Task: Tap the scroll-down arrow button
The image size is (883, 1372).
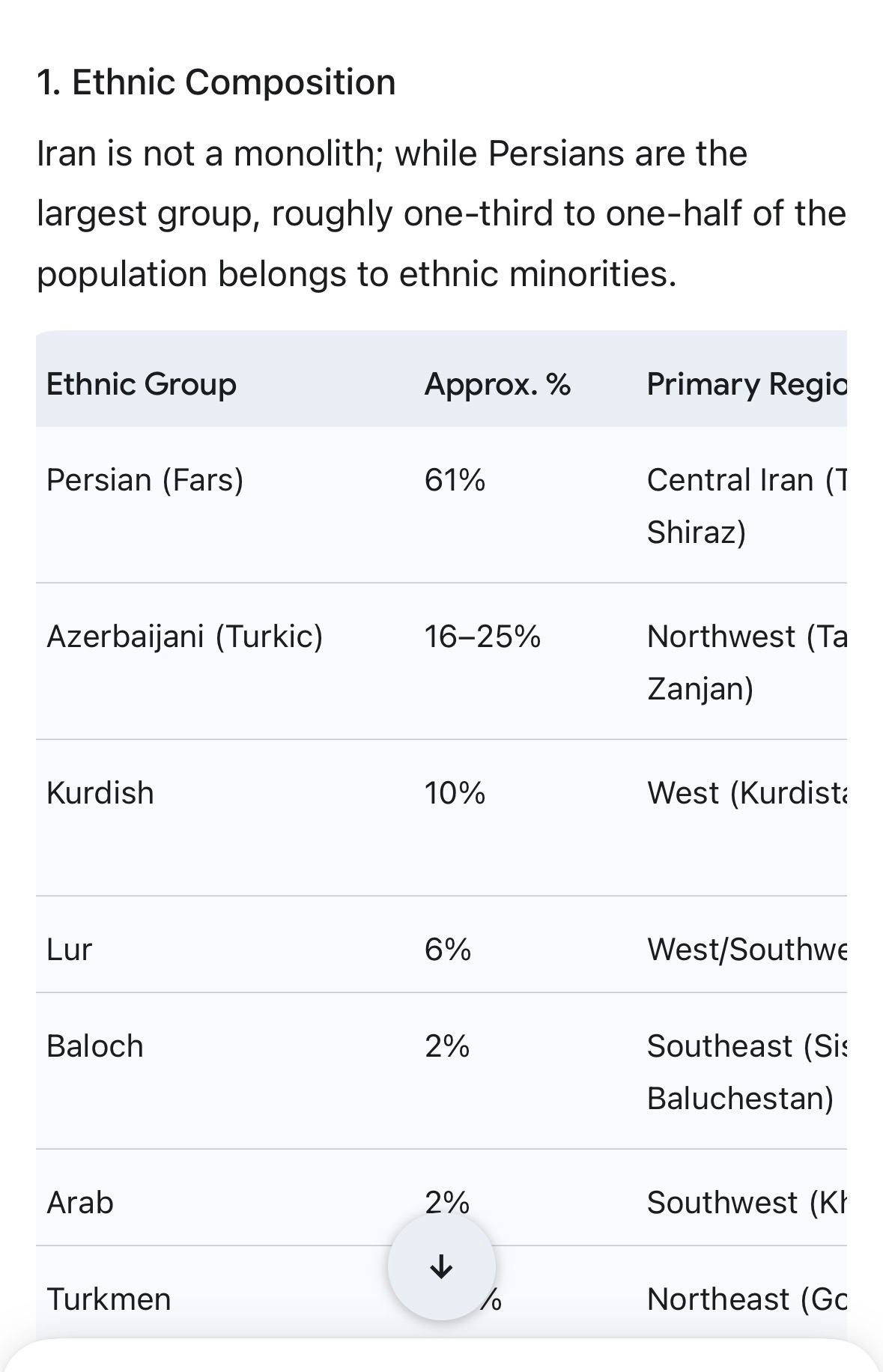Action: click(441, 1266)
